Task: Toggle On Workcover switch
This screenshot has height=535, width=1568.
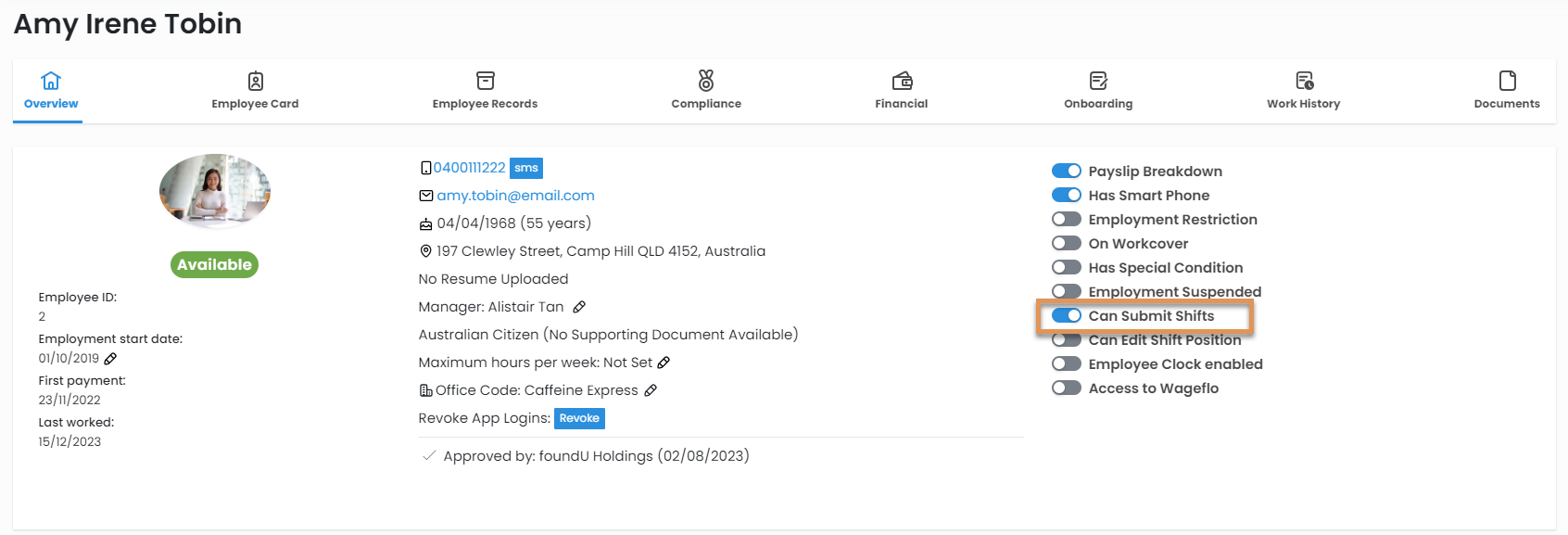Action: (x=1067, y=243)
